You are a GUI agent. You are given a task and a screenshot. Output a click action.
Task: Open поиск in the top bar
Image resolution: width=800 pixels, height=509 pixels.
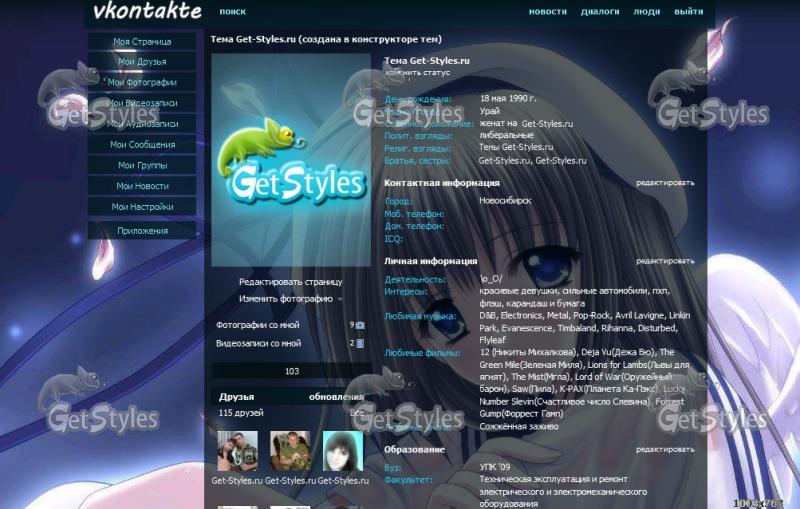(x=233, y=11)
